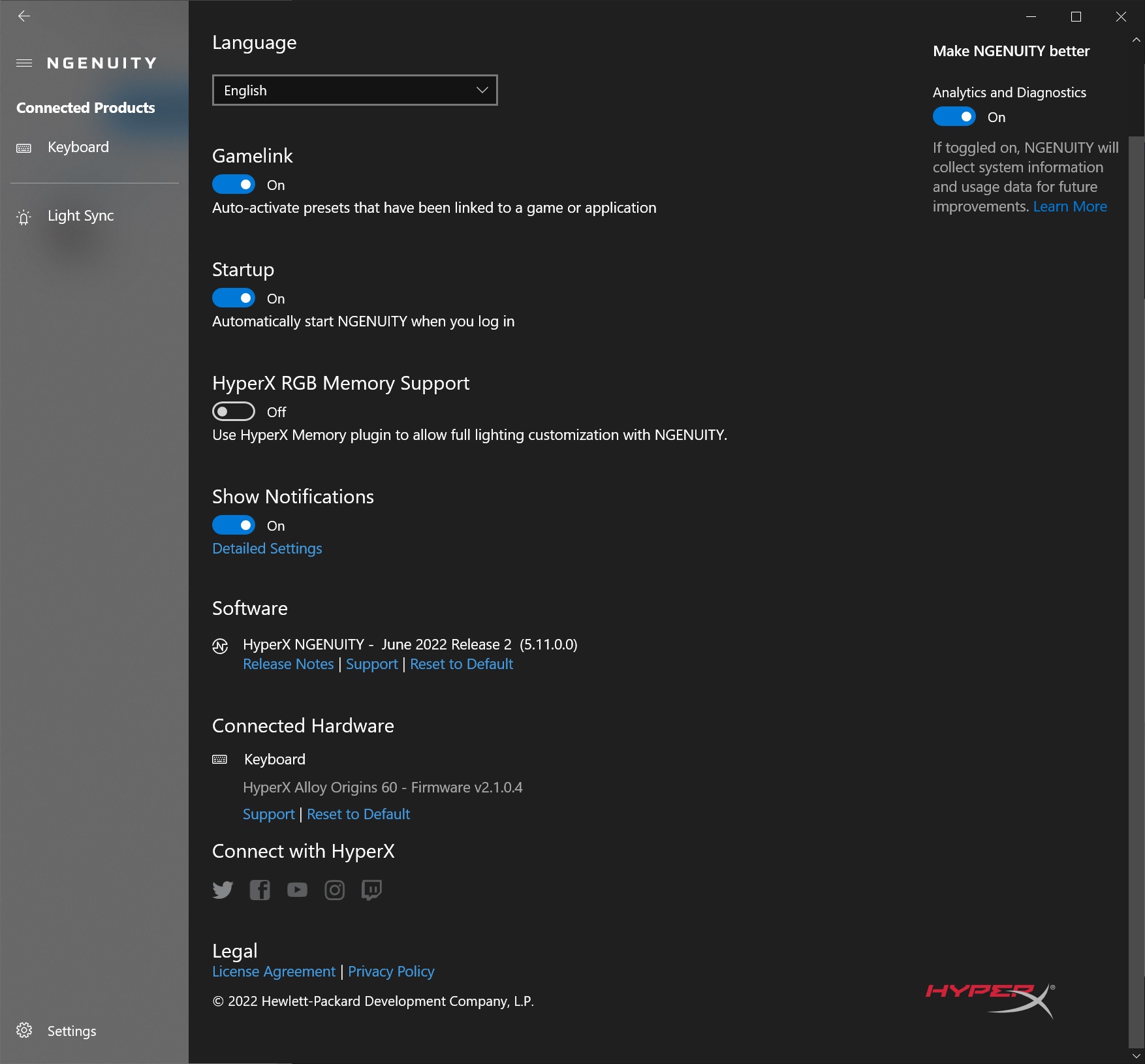Click the NGENUITY June 2022 Release 2 text

(x=410, y=644)
